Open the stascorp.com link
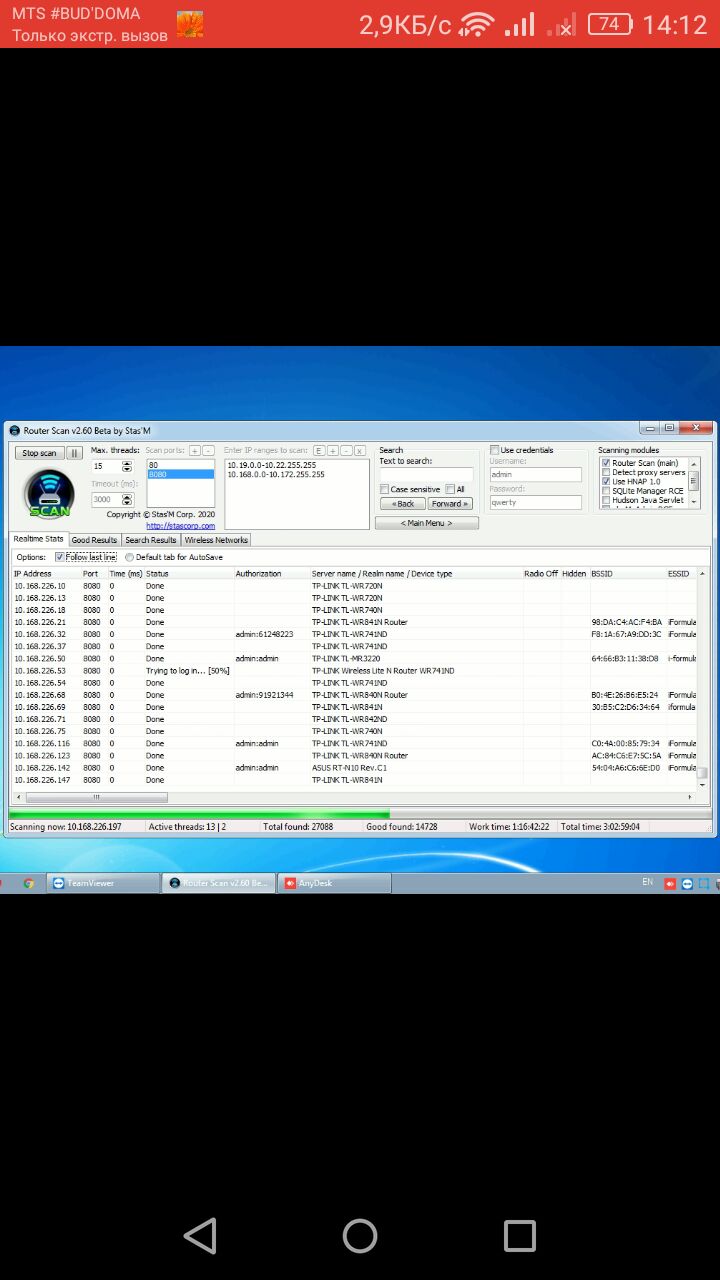This screenshot has width=720, height=1280. pos(180,525)
